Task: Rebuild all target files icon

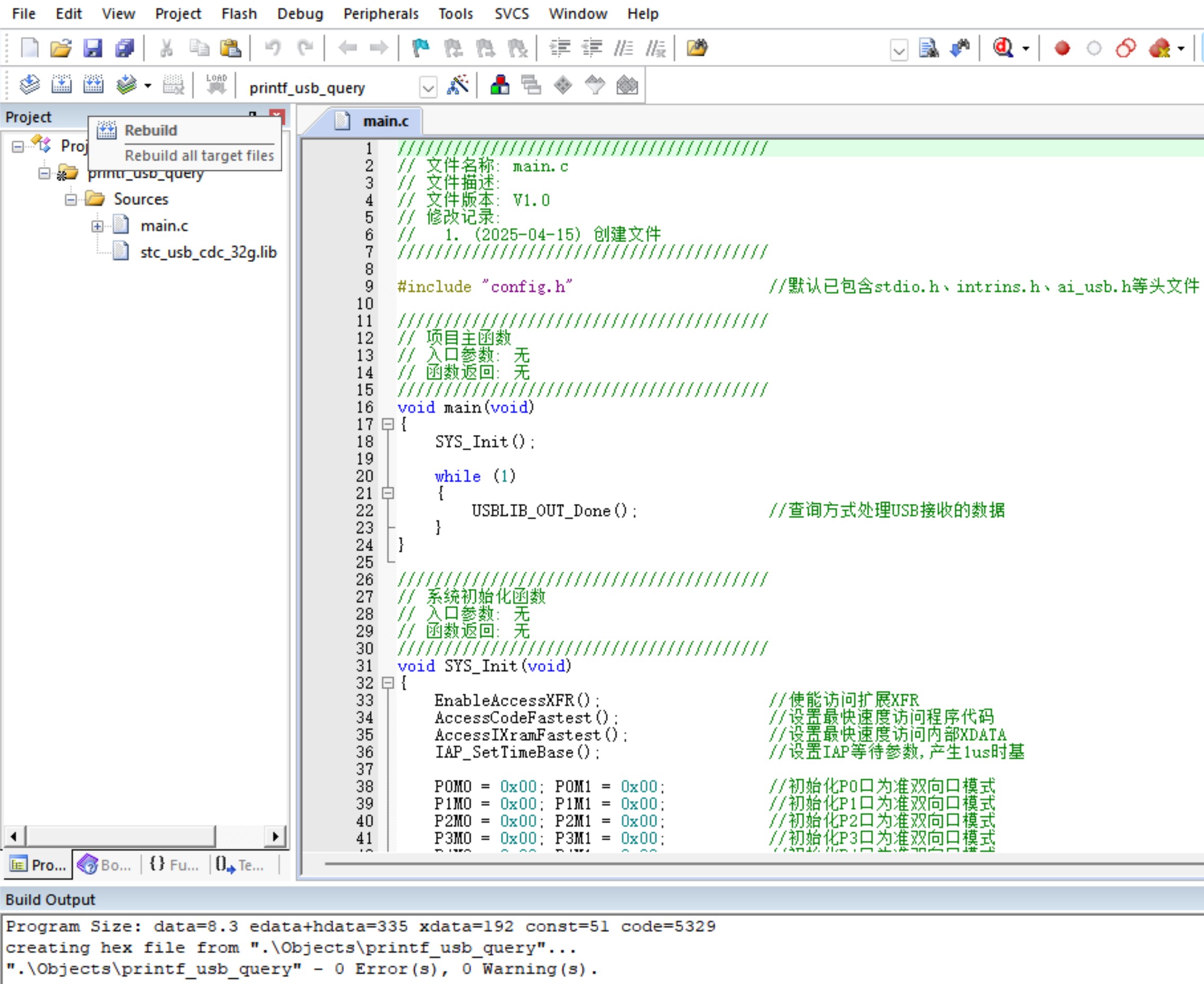Action: click(x=93, y=85)
